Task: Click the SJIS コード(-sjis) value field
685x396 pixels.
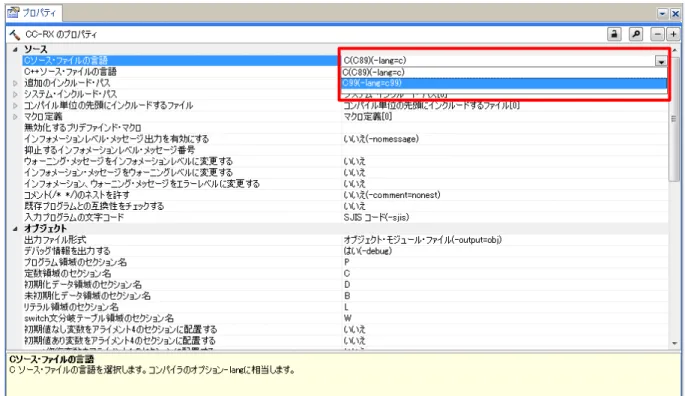Action: coord(505,217)
